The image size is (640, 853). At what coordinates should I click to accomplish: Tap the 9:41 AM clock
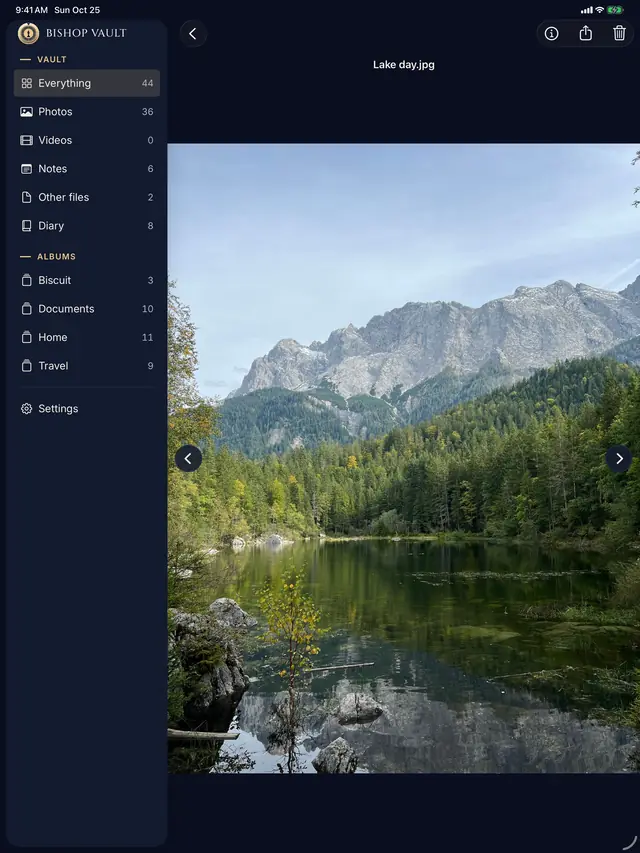pos(32,10)
